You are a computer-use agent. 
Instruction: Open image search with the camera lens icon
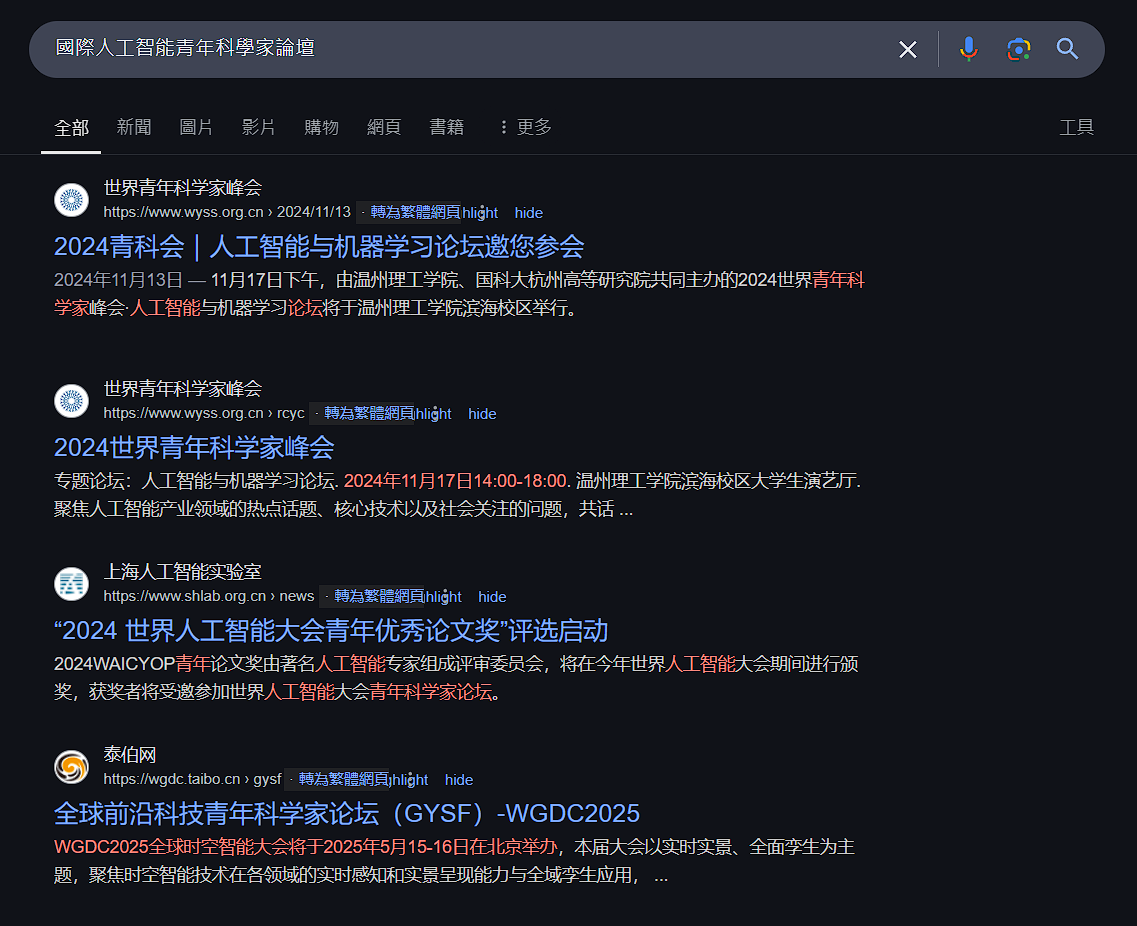coord(1018,49)
